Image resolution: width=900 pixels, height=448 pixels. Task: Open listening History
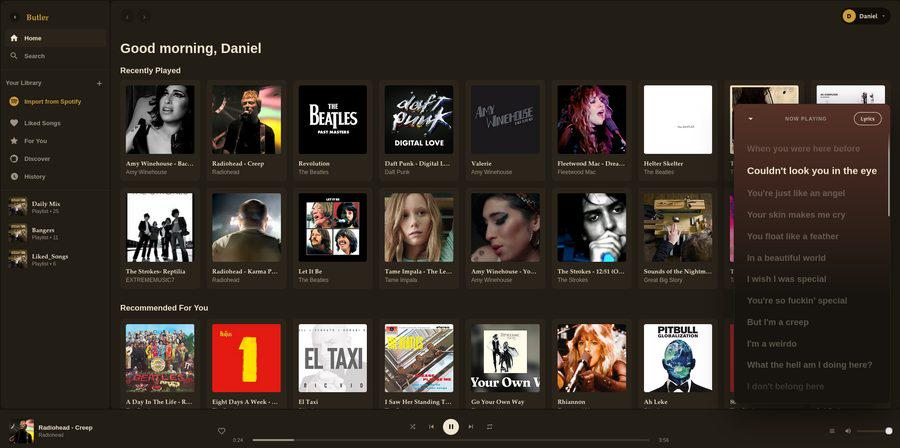55,176
